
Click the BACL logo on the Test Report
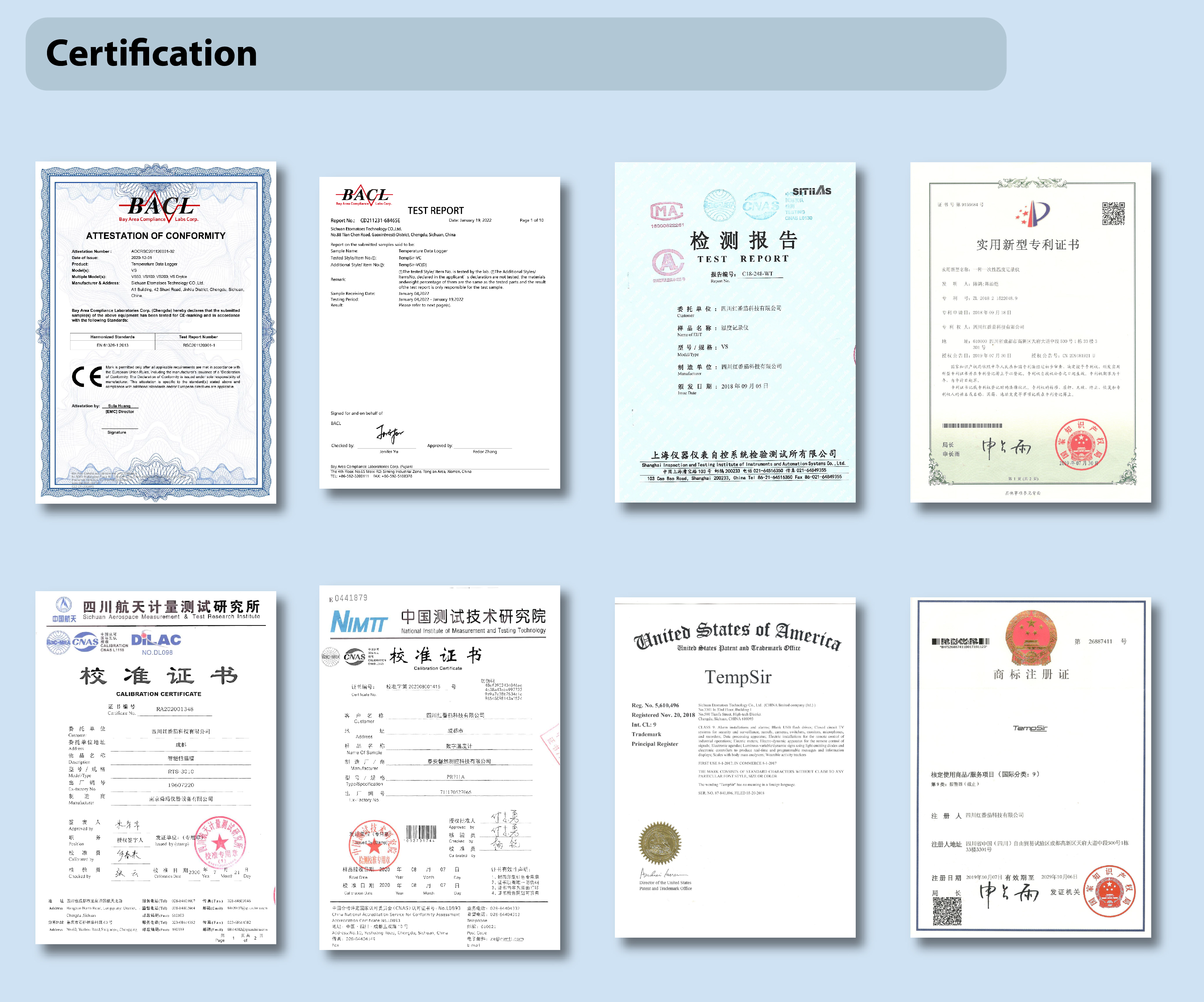tap(364, 195)
